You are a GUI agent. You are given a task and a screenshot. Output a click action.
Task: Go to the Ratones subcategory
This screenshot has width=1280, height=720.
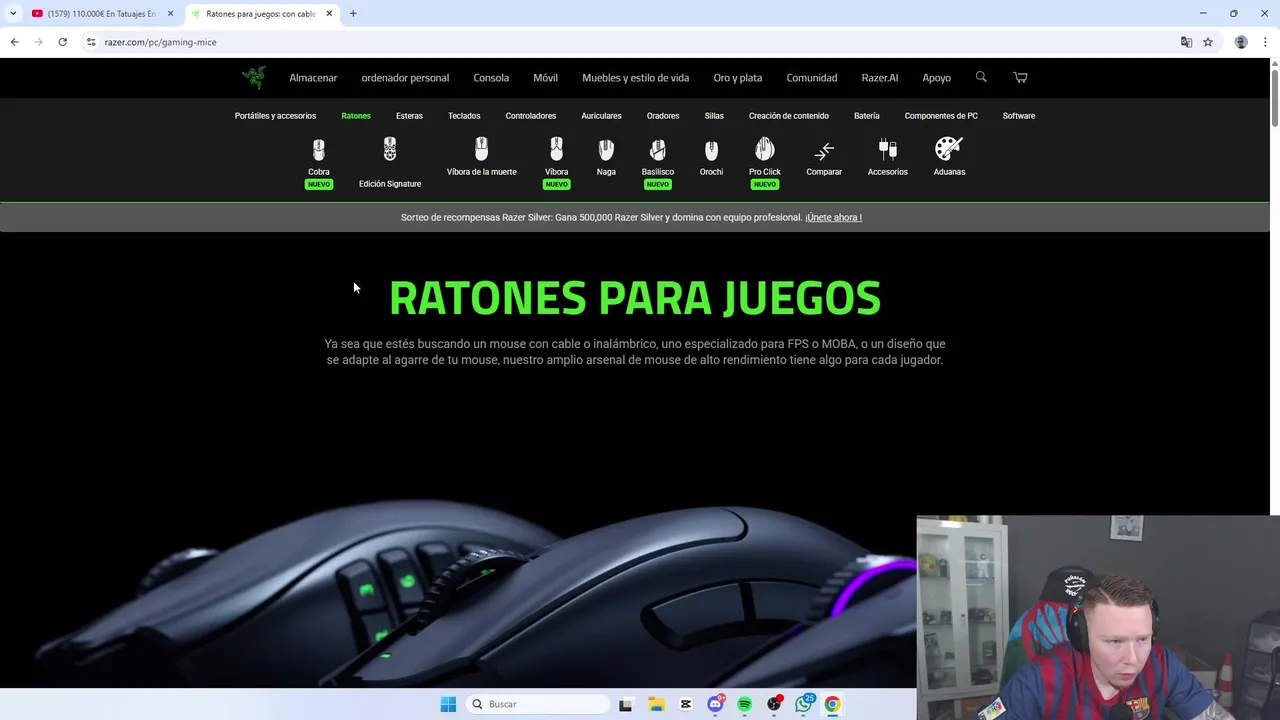(x=356, y=116)
